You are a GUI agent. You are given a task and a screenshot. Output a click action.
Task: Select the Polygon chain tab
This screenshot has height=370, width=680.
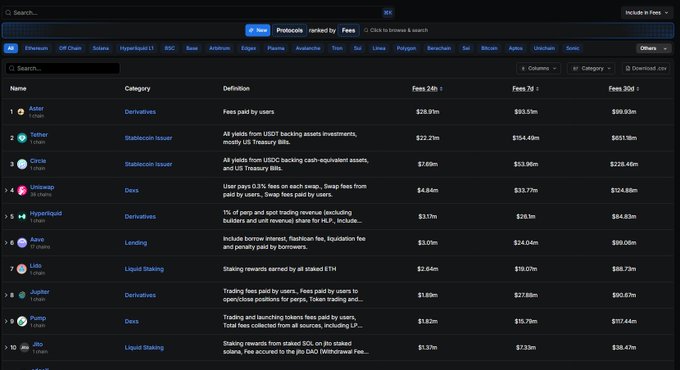click(406, 48)
